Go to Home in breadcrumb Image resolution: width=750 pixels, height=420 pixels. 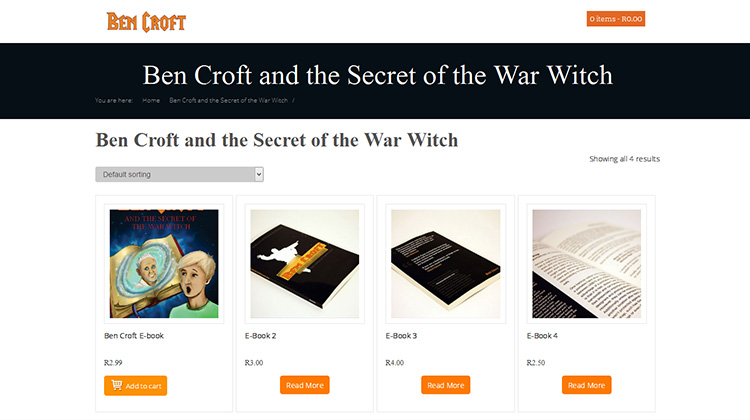point(151,100)
